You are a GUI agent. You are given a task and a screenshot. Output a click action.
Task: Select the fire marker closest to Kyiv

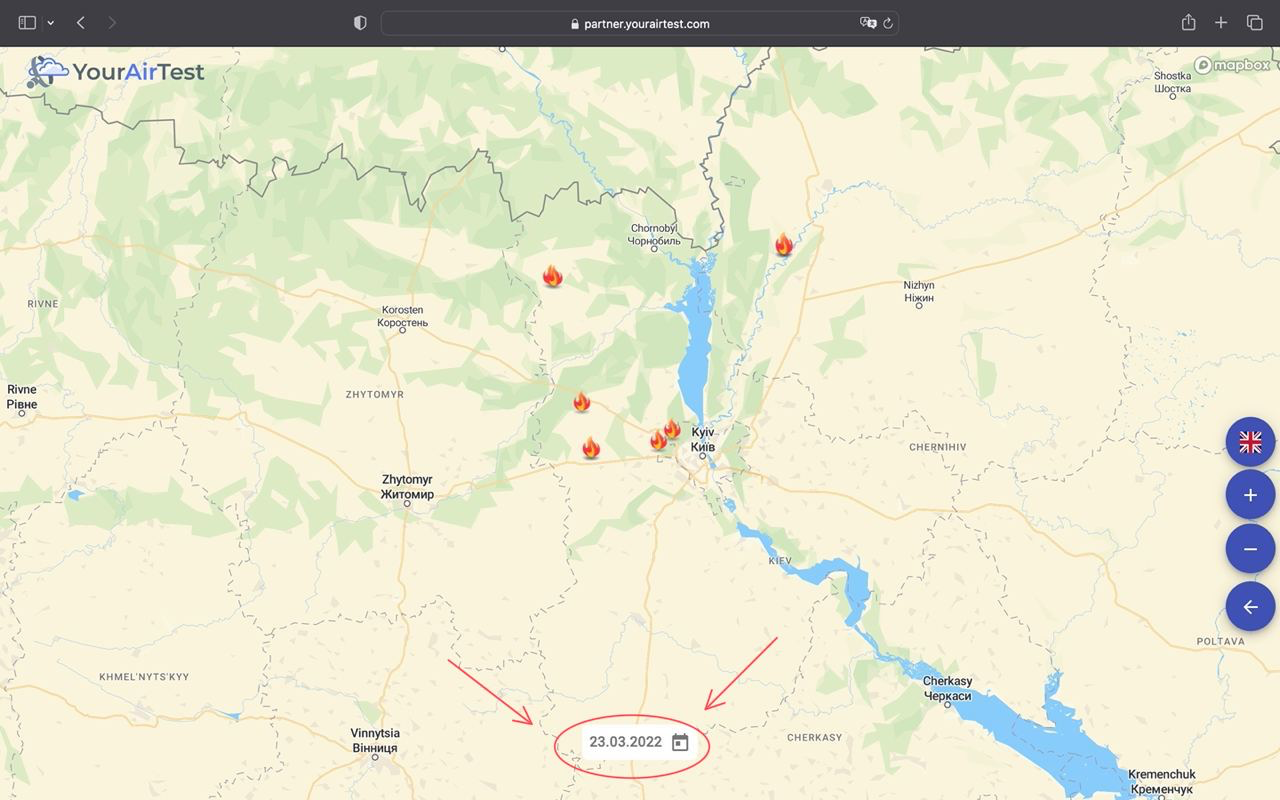672,429
